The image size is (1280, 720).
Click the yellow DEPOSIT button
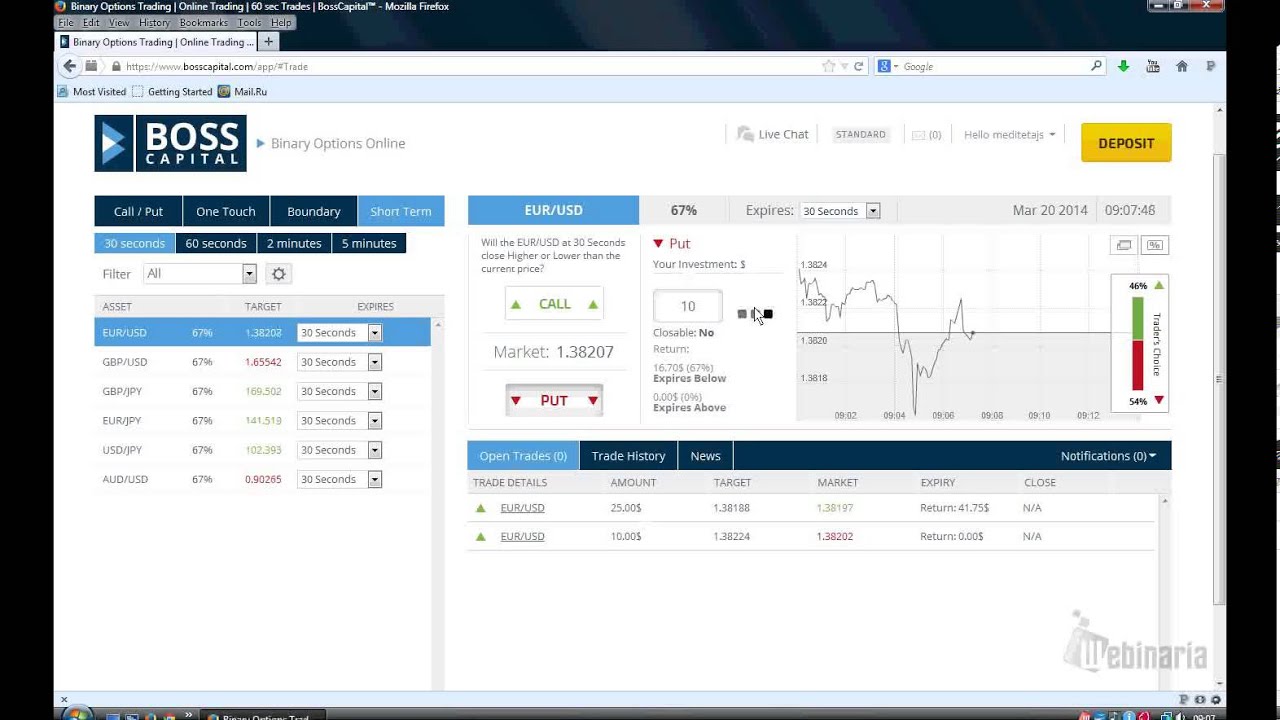1126,143
